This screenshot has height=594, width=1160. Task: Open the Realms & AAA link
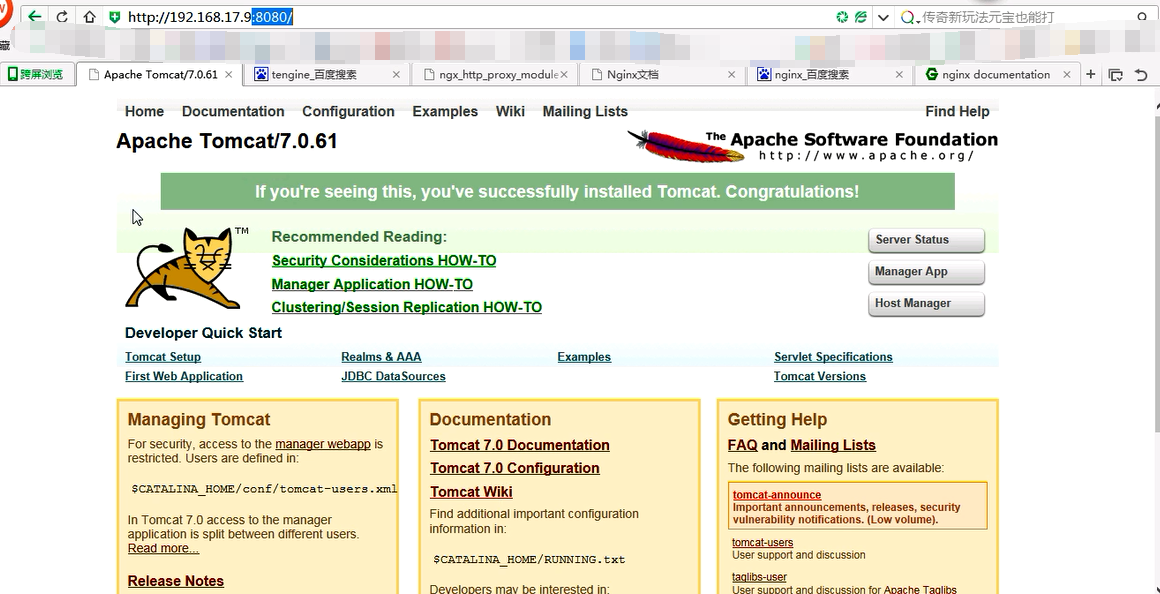(381, 357)
